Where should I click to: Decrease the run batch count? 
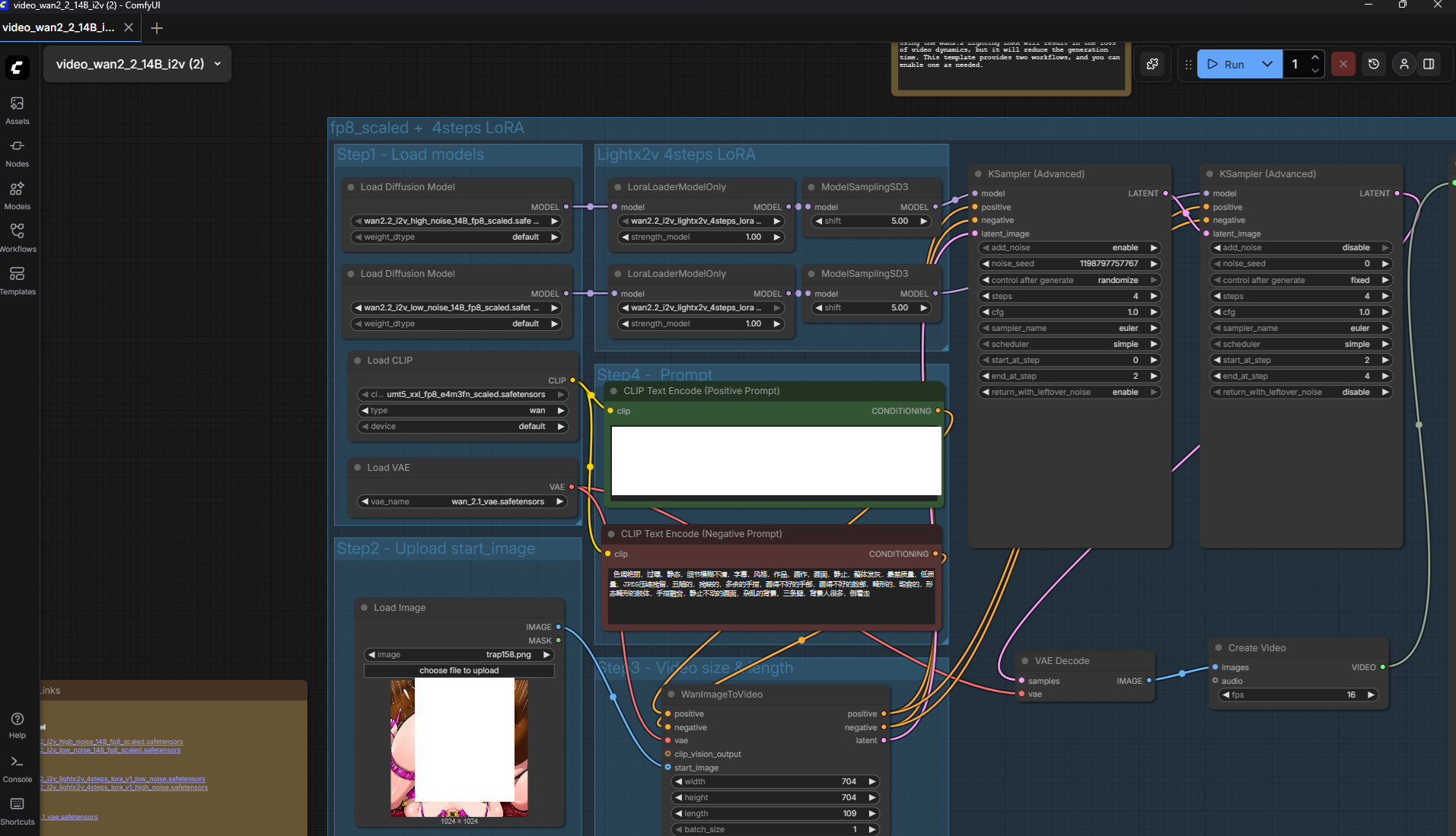(1315, 71)
